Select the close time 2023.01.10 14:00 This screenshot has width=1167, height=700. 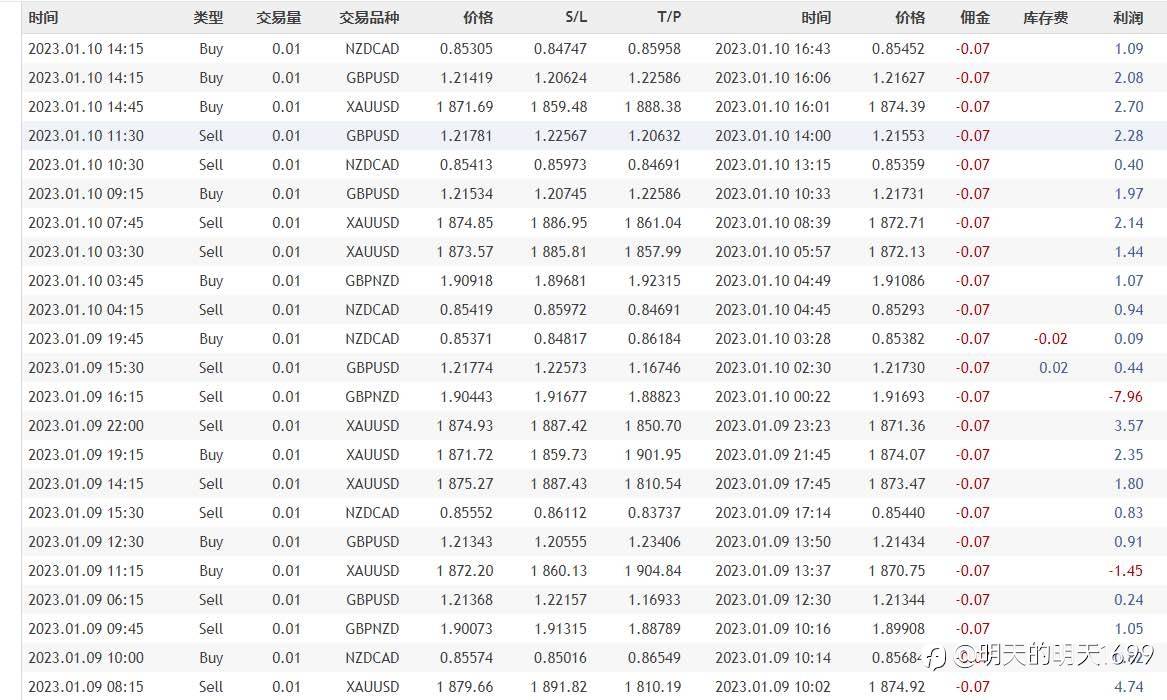[x=773, y=136]
